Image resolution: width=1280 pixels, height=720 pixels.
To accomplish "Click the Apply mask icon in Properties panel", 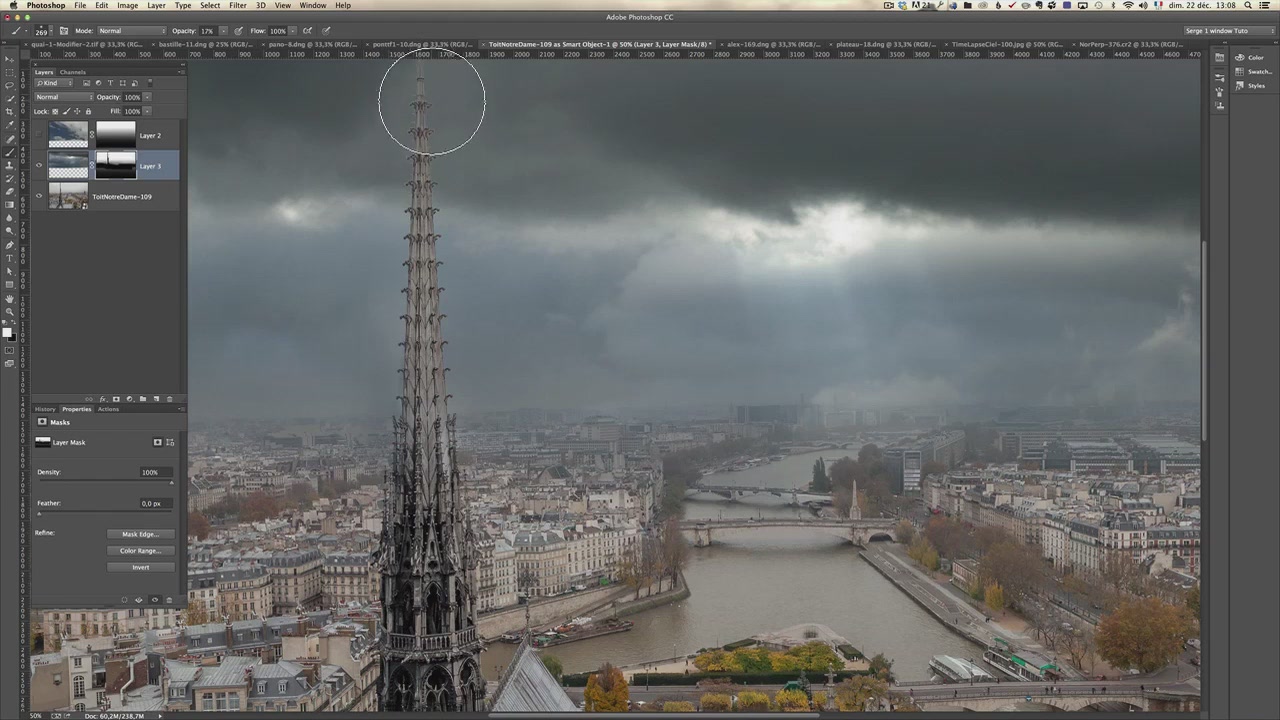I will pyautogui.click(x=139, y=600).
